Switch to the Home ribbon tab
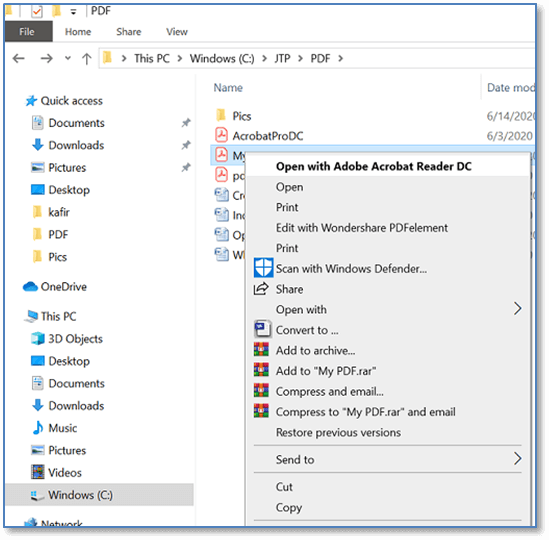The width and height of the screenshot is (549, 540). click(78, 32)
